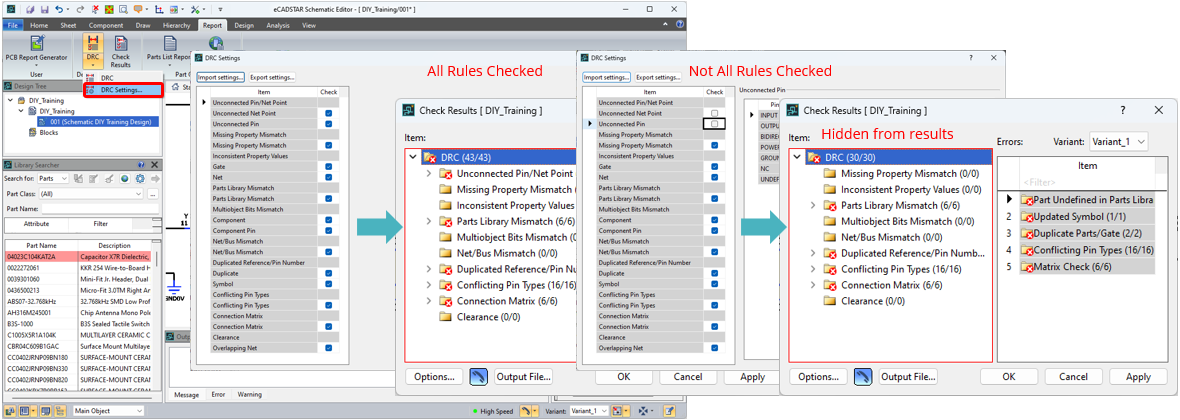Viewport: 1180px width, 420px height.
Task: Toggle Overlapping Net checkbox in first DRC Settings
Action: click(x=328, y=348)
